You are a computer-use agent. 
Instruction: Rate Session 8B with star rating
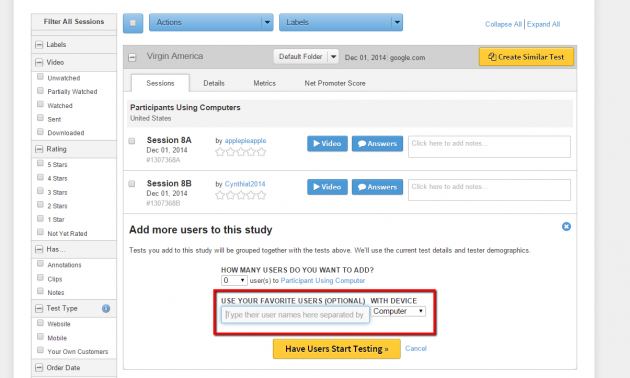[241, 195]
